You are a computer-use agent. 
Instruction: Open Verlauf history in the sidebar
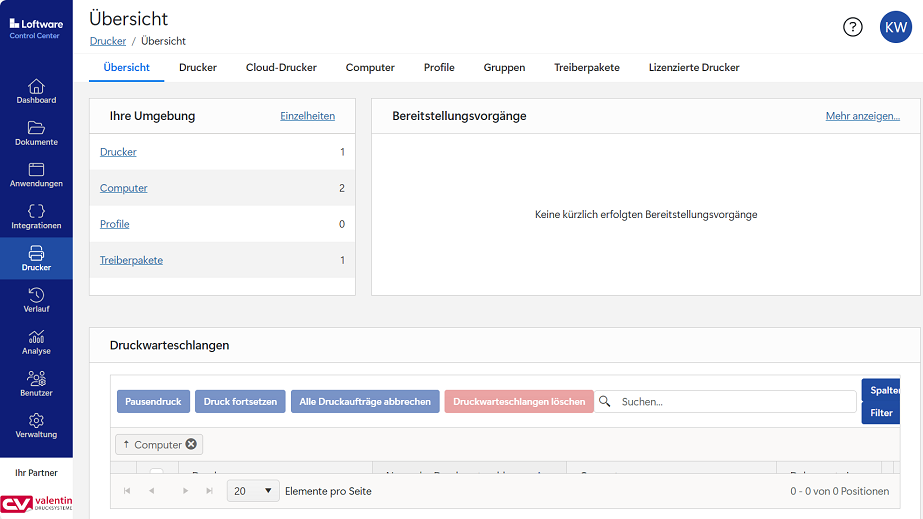pos(36,300)
